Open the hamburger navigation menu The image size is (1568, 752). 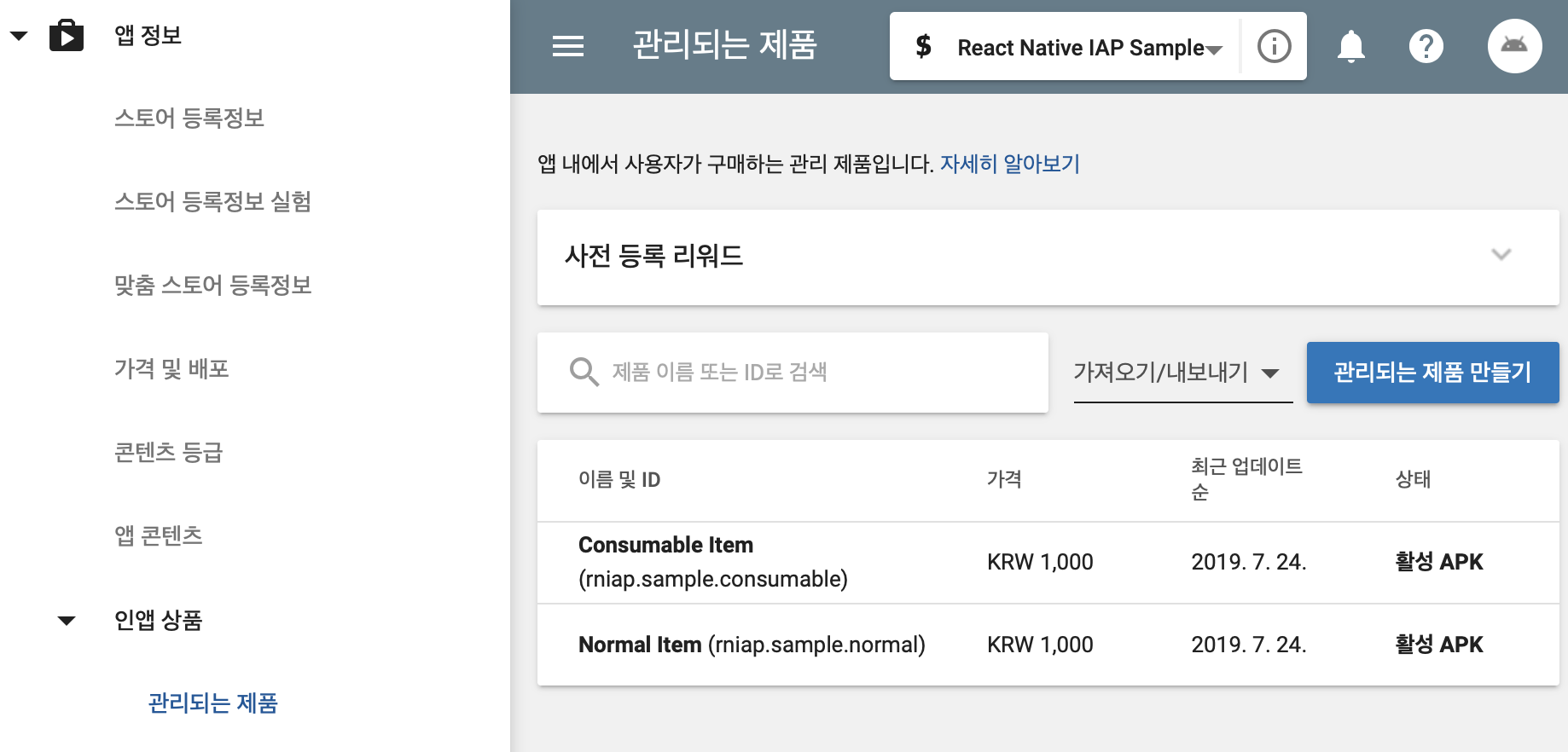tap(568, 46)
